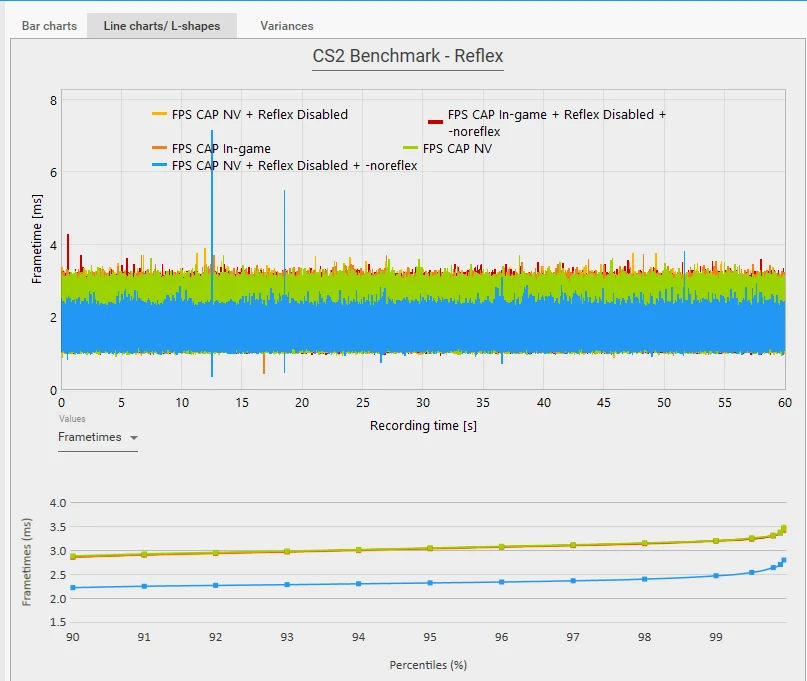Toggle the FPS CAP In-game legend entry
The image size is (807, 681).
pyautogui.click(x=212, y=148)
